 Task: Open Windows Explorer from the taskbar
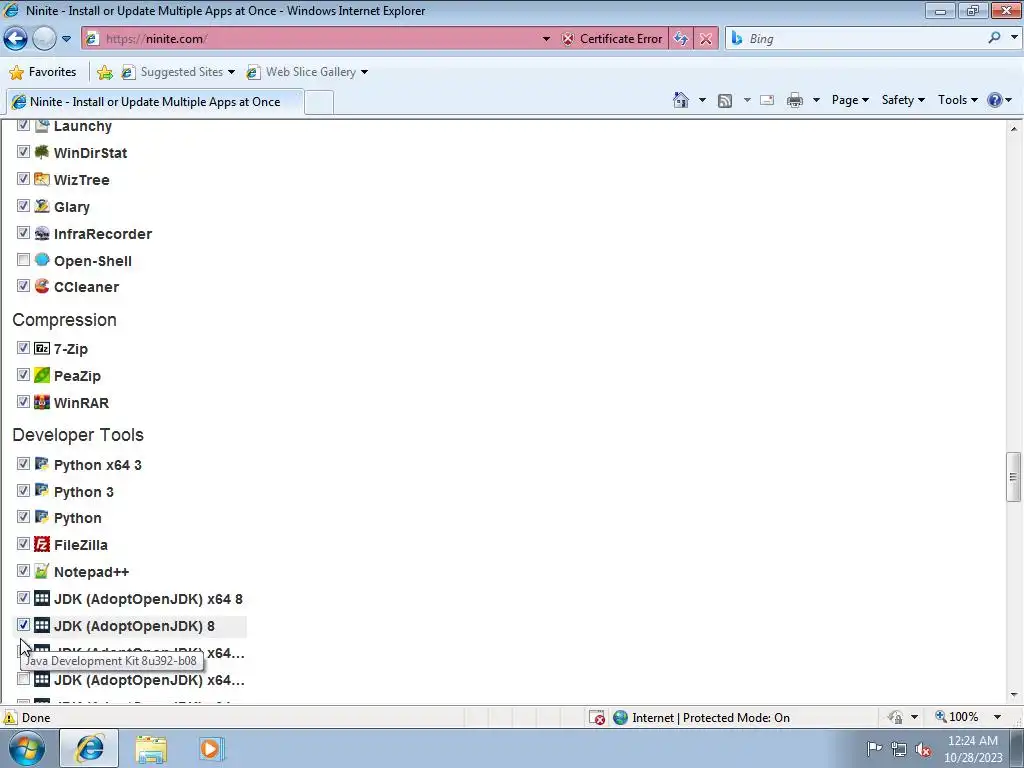tap(152, 749)
